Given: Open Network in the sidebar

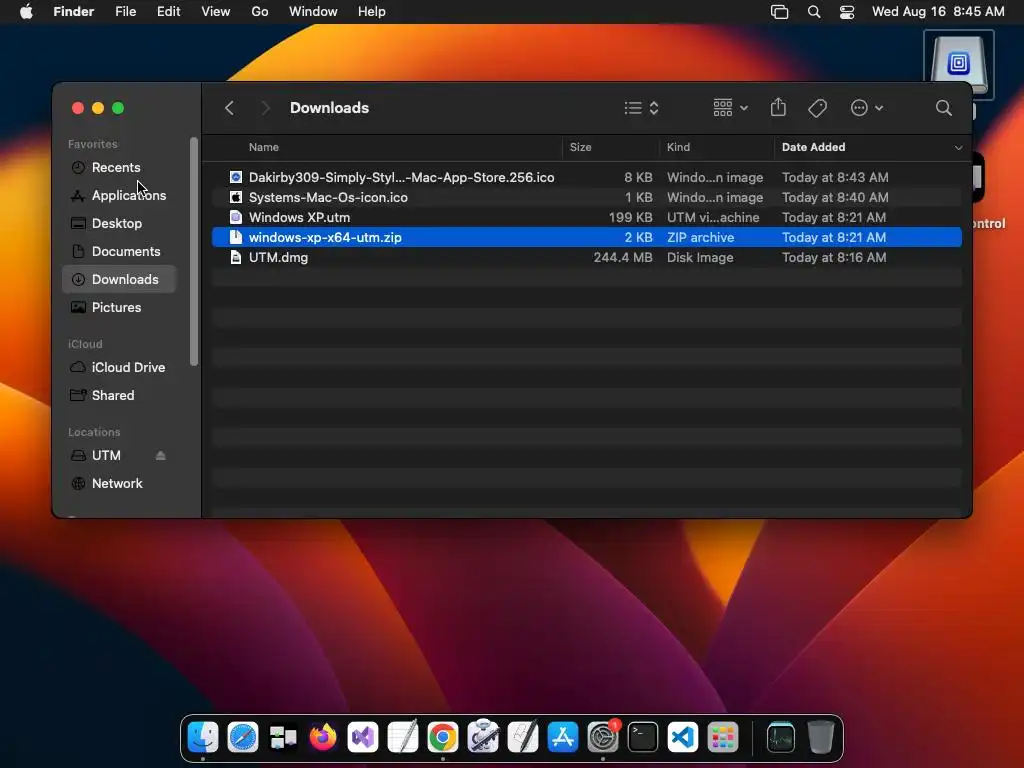Looking at the screenshot, I should [119, 484].
